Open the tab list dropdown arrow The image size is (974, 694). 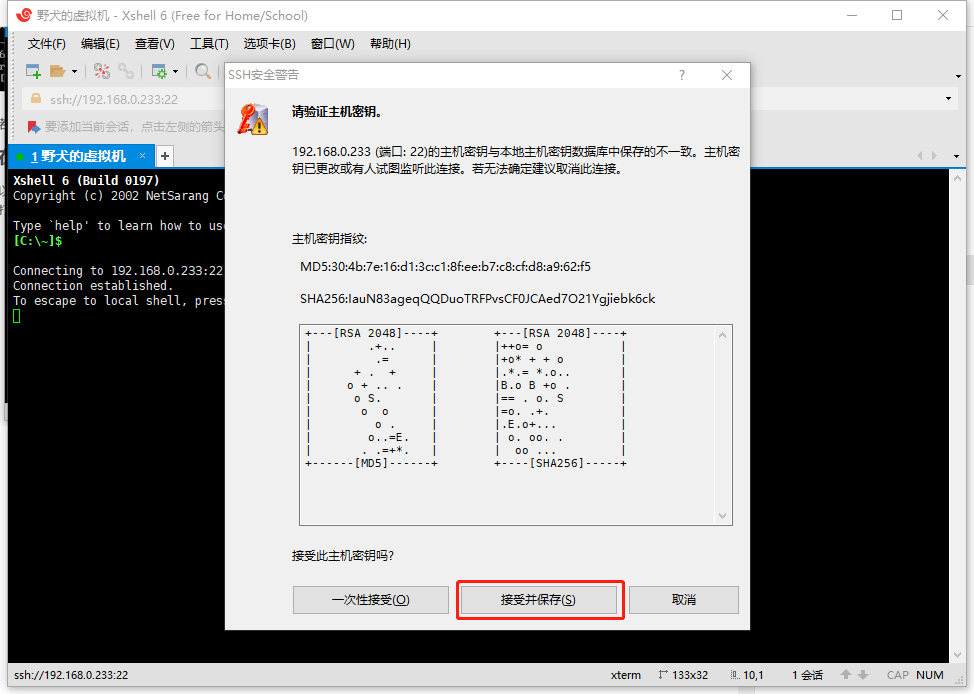957,156
